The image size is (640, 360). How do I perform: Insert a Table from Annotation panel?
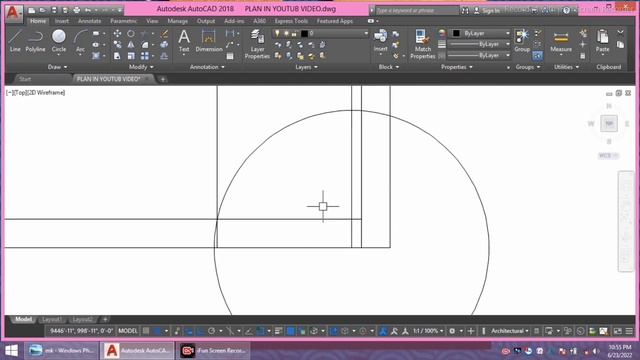[230, 56]
